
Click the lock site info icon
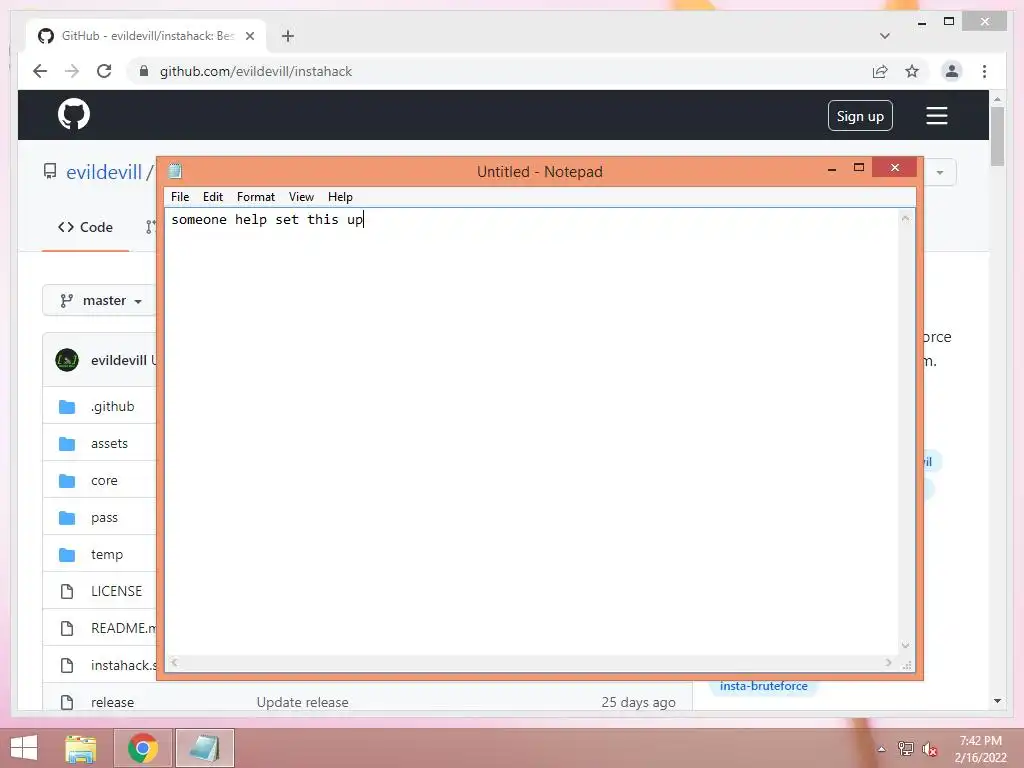pyautogui.click(x=144, y=71)
